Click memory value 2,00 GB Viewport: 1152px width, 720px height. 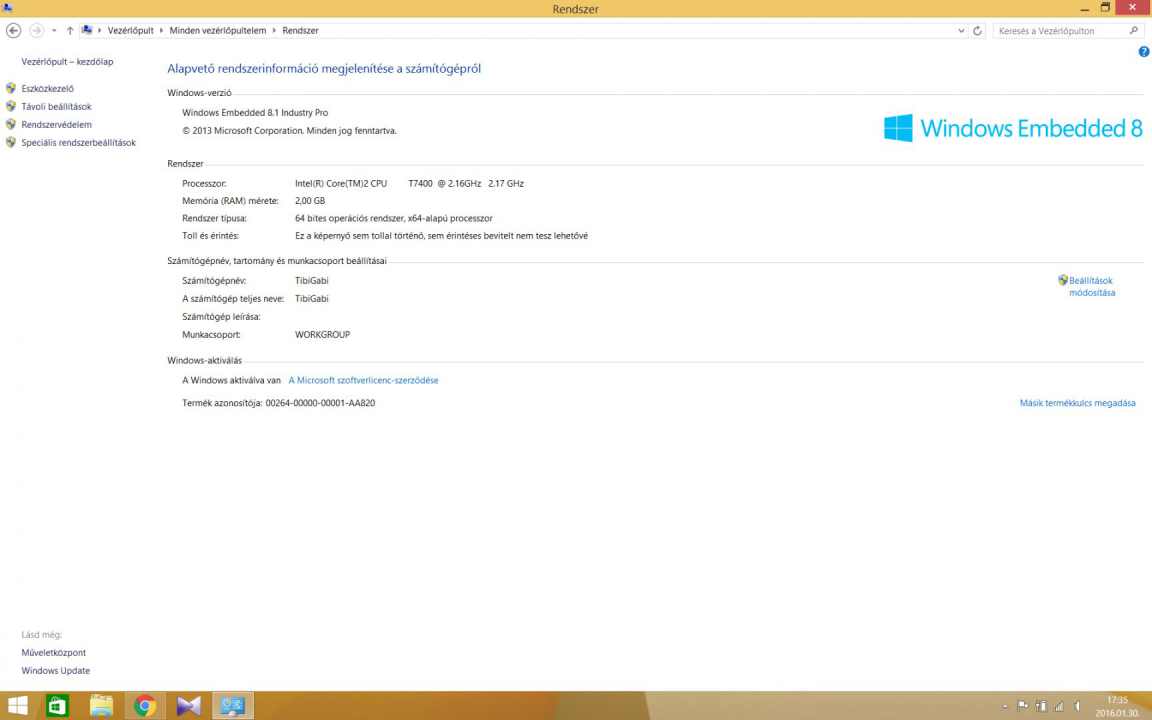pyautogui.click(x=310, y=201)
